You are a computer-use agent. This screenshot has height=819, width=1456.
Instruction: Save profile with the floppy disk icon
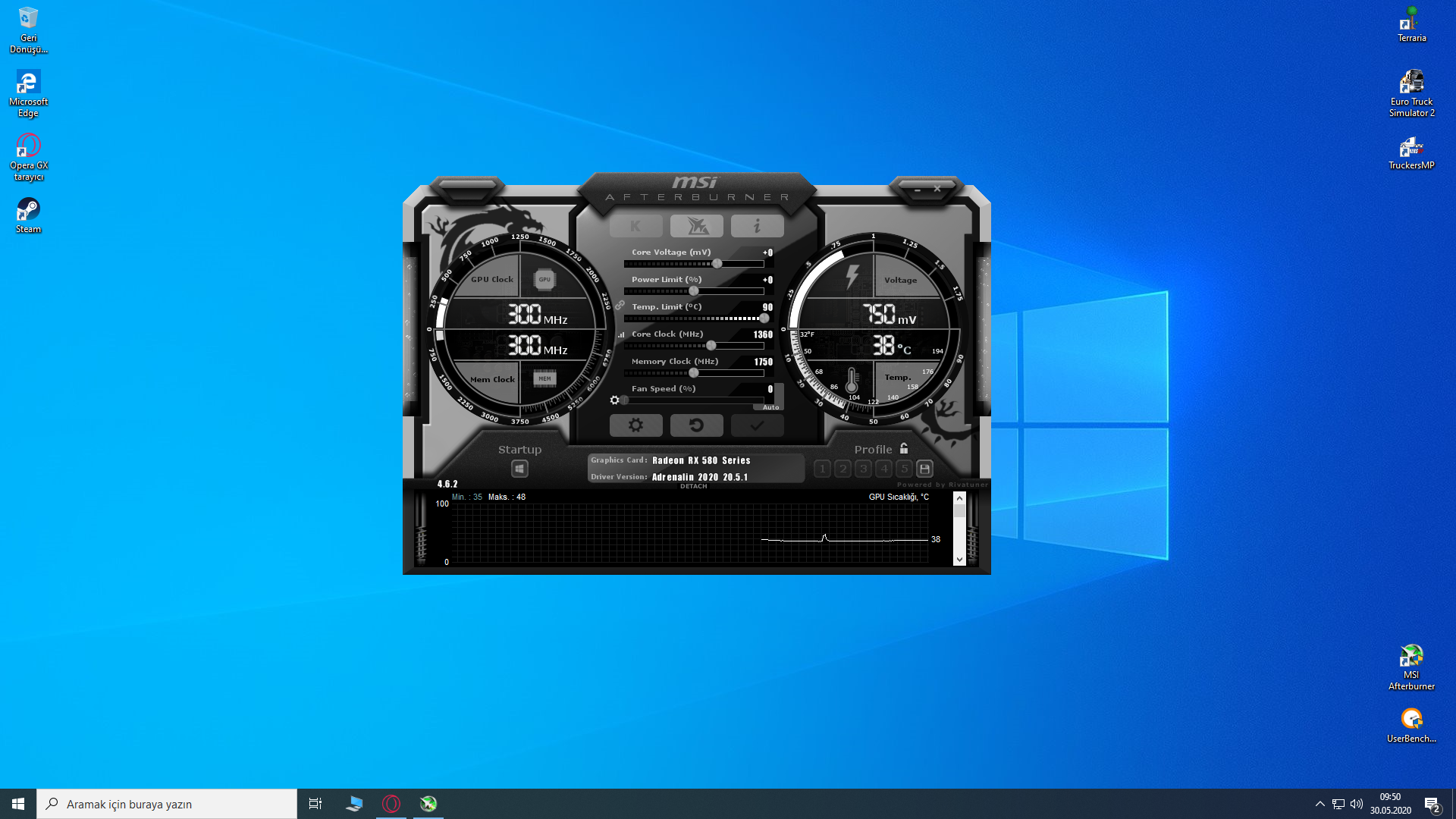tap(924, 469)
